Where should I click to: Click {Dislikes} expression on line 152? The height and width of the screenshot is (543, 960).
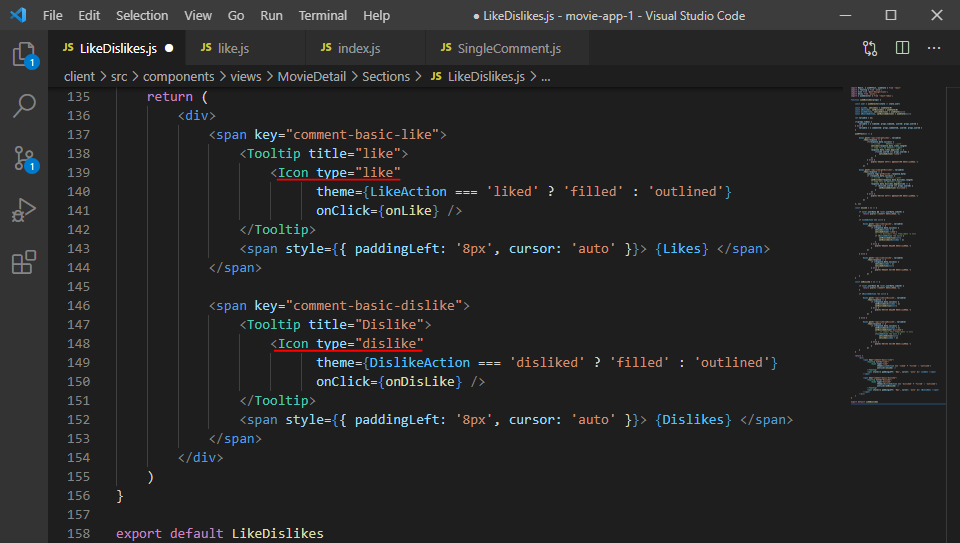point(693,419)
